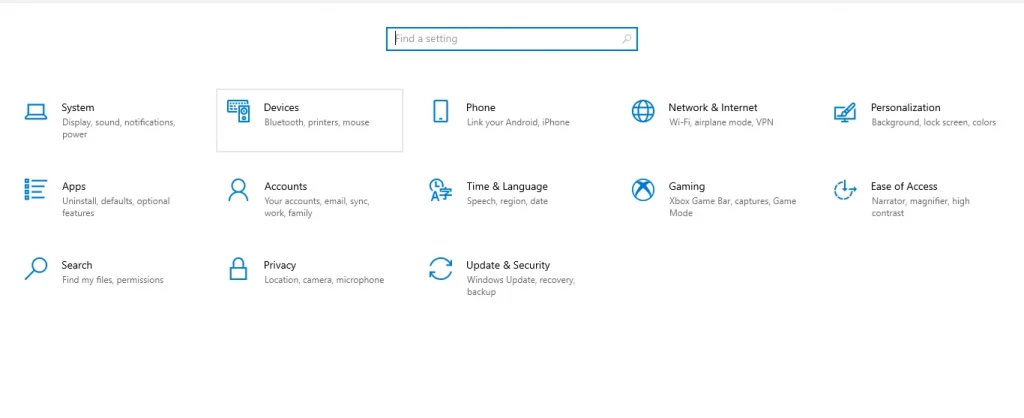
Task: Open Phone settings title
Action: [481, 108]
